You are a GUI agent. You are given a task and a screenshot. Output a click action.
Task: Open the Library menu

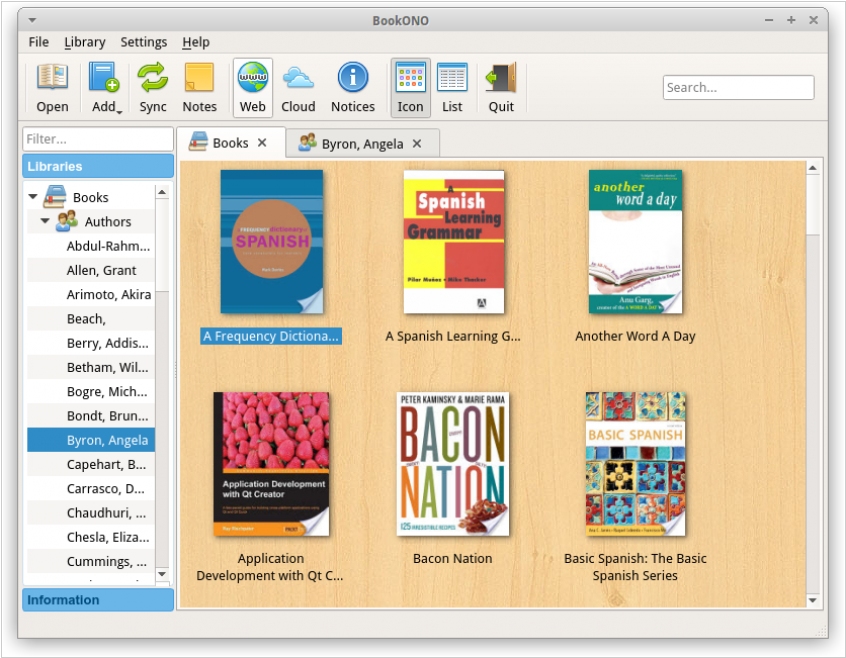[84, 42]
